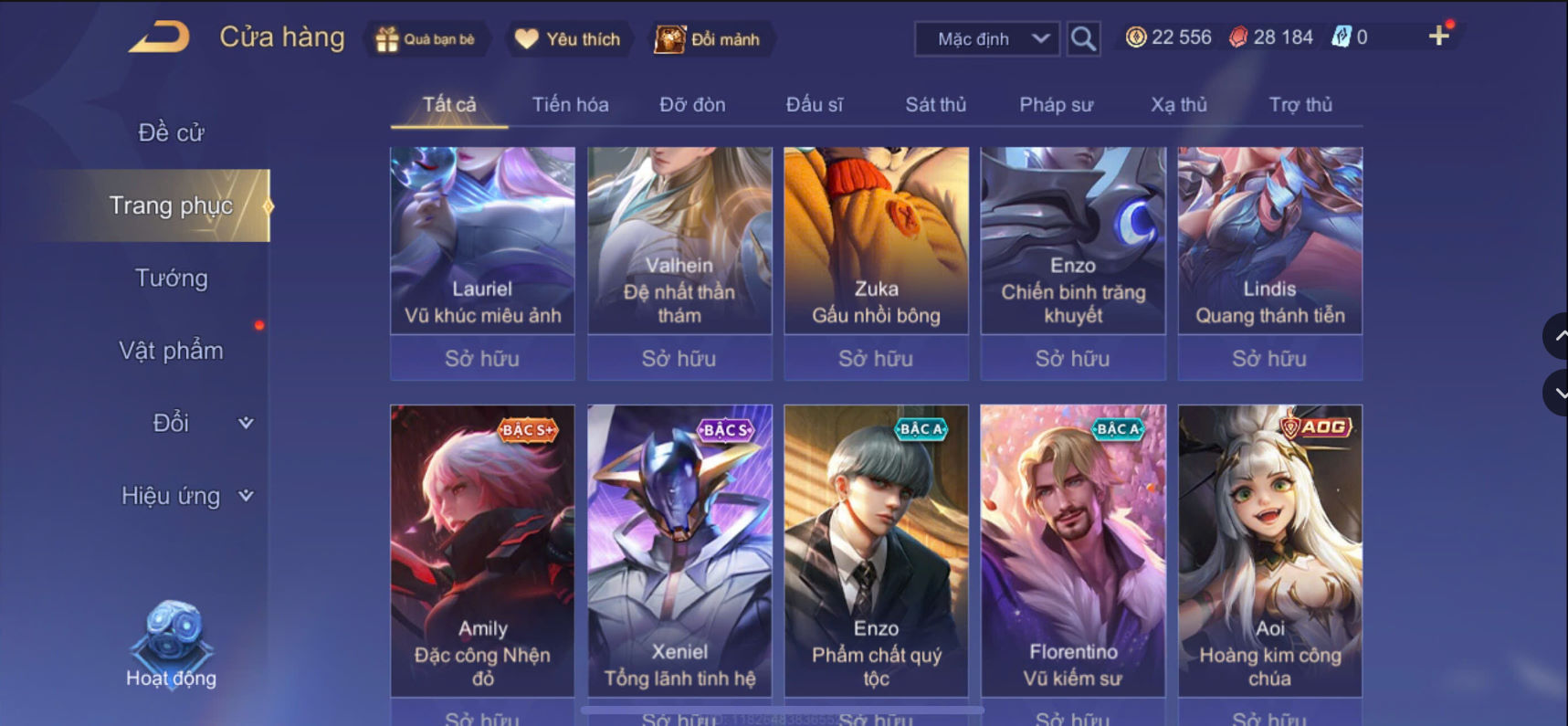Click Sở hữu button under Lauriel

click(482, 358)
